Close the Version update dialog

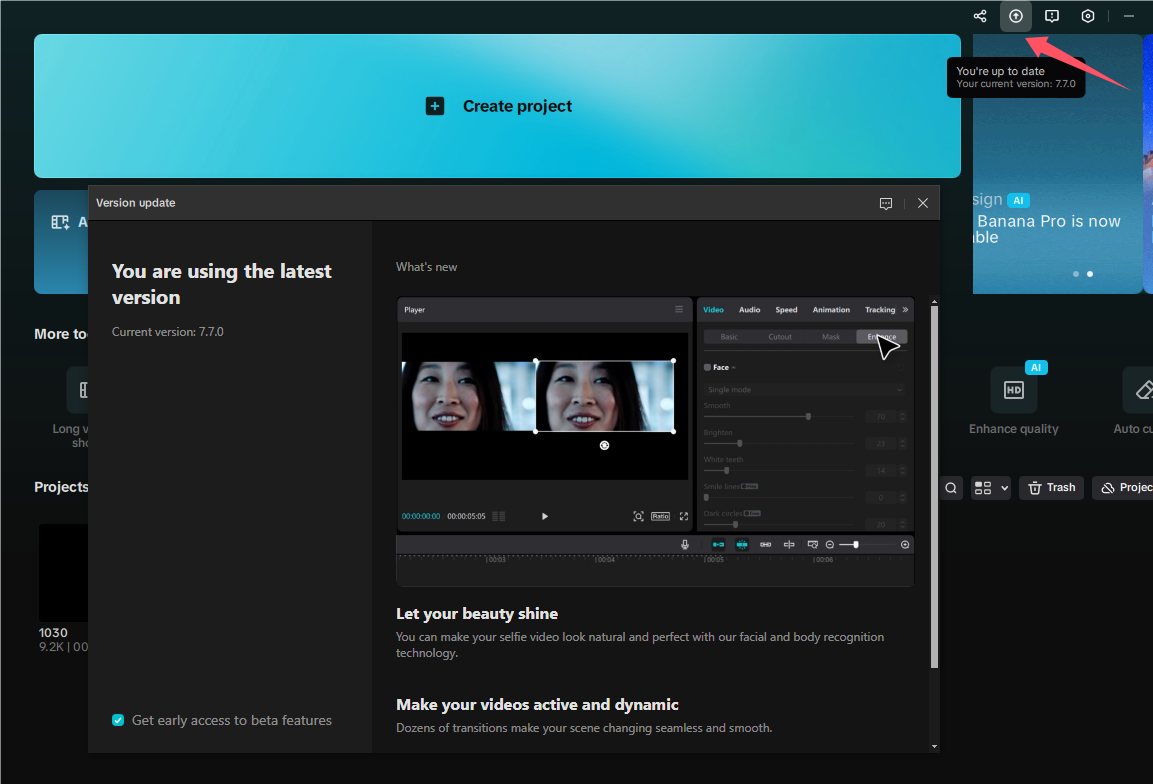[x=922, y=203]
